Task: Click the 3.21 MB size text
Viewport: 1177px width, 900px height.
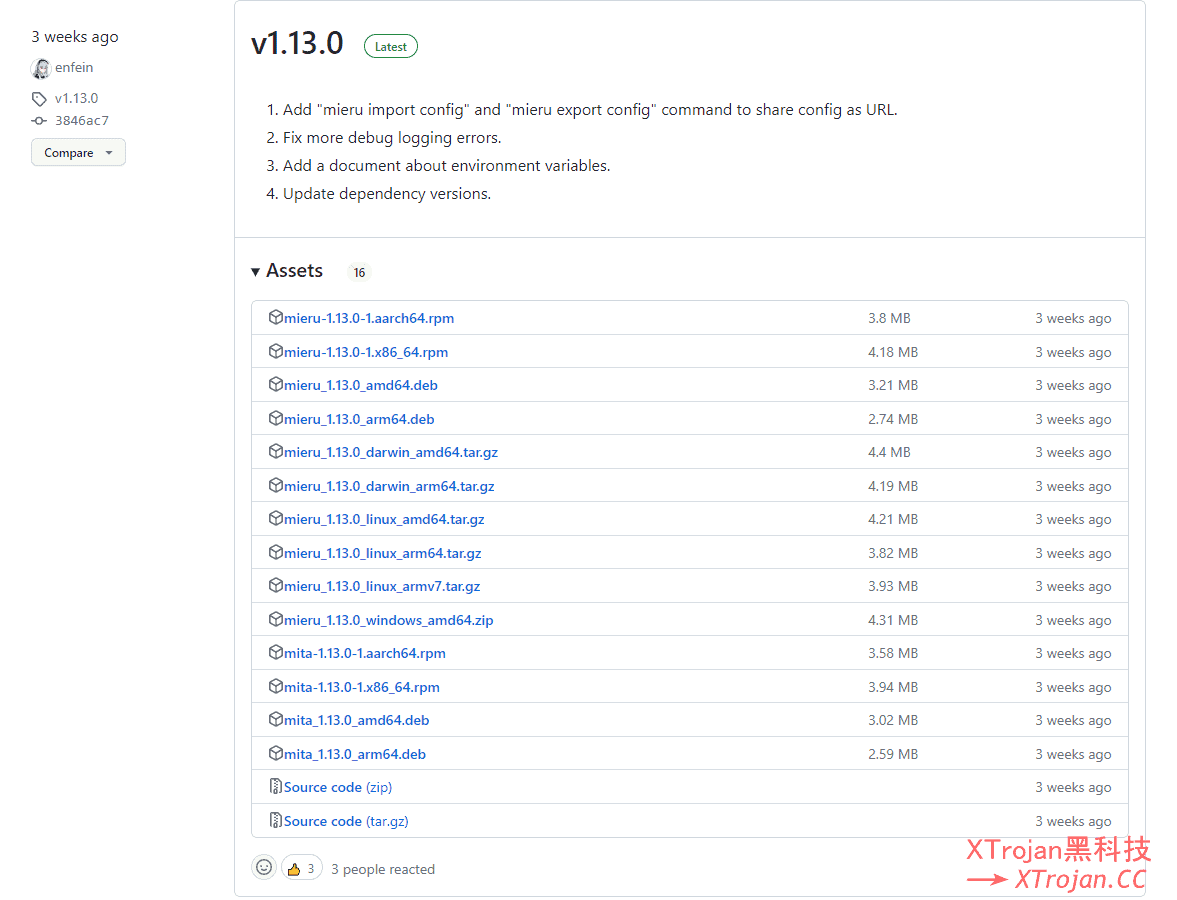Action: (x=893, y=385)
